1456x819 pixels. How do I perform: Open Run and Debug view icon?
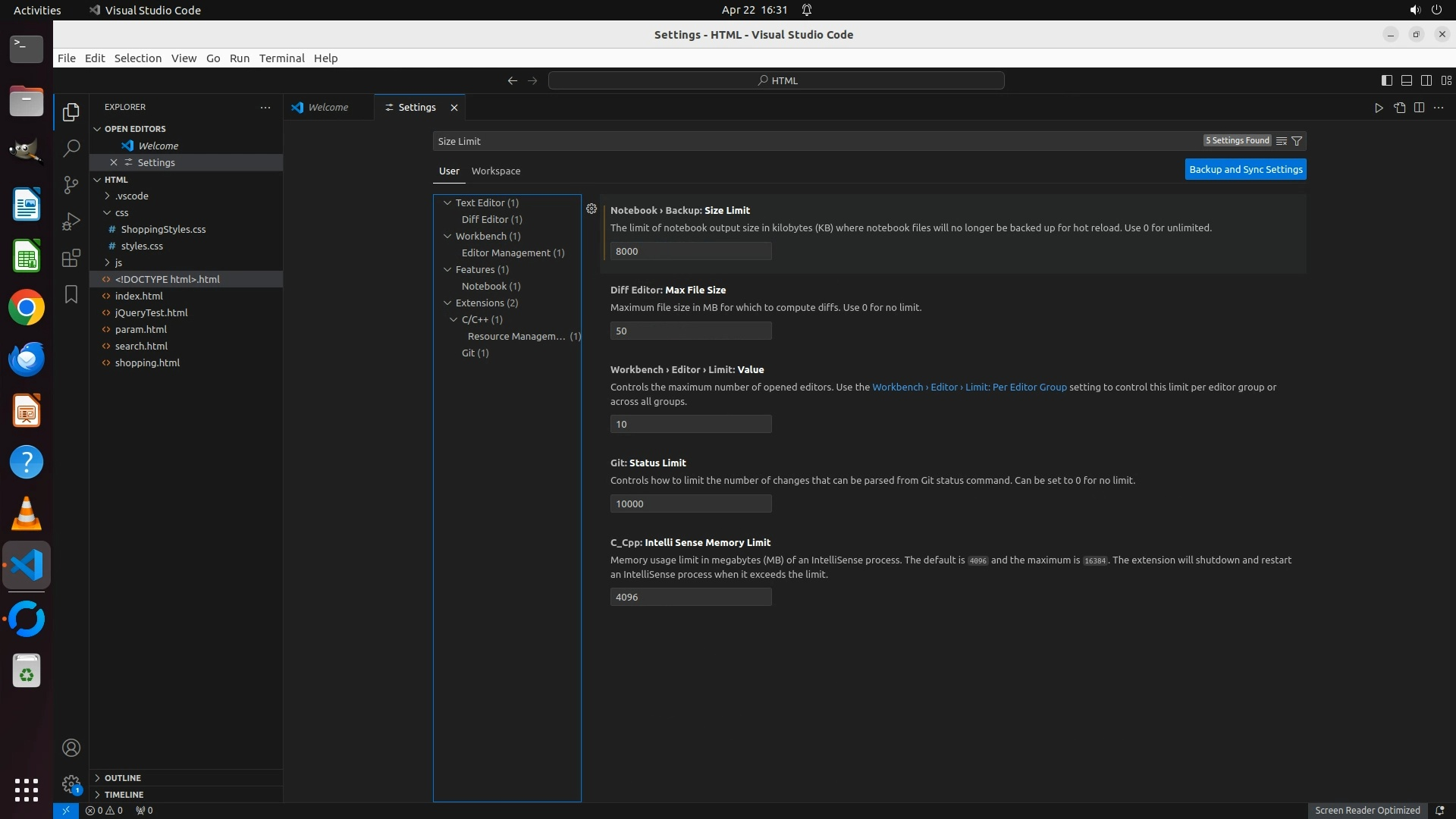click(x=71, y=221)
